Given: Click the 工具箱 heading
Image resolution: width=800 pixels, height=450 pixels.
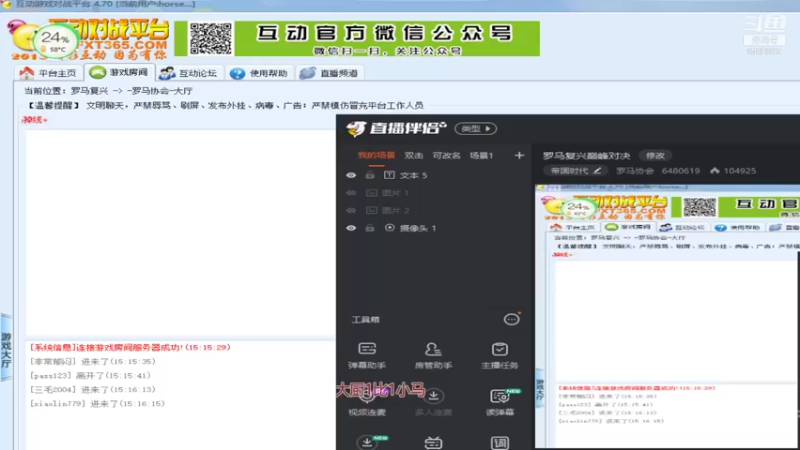Looking at the screenshot, I should [x=366, y=319].
